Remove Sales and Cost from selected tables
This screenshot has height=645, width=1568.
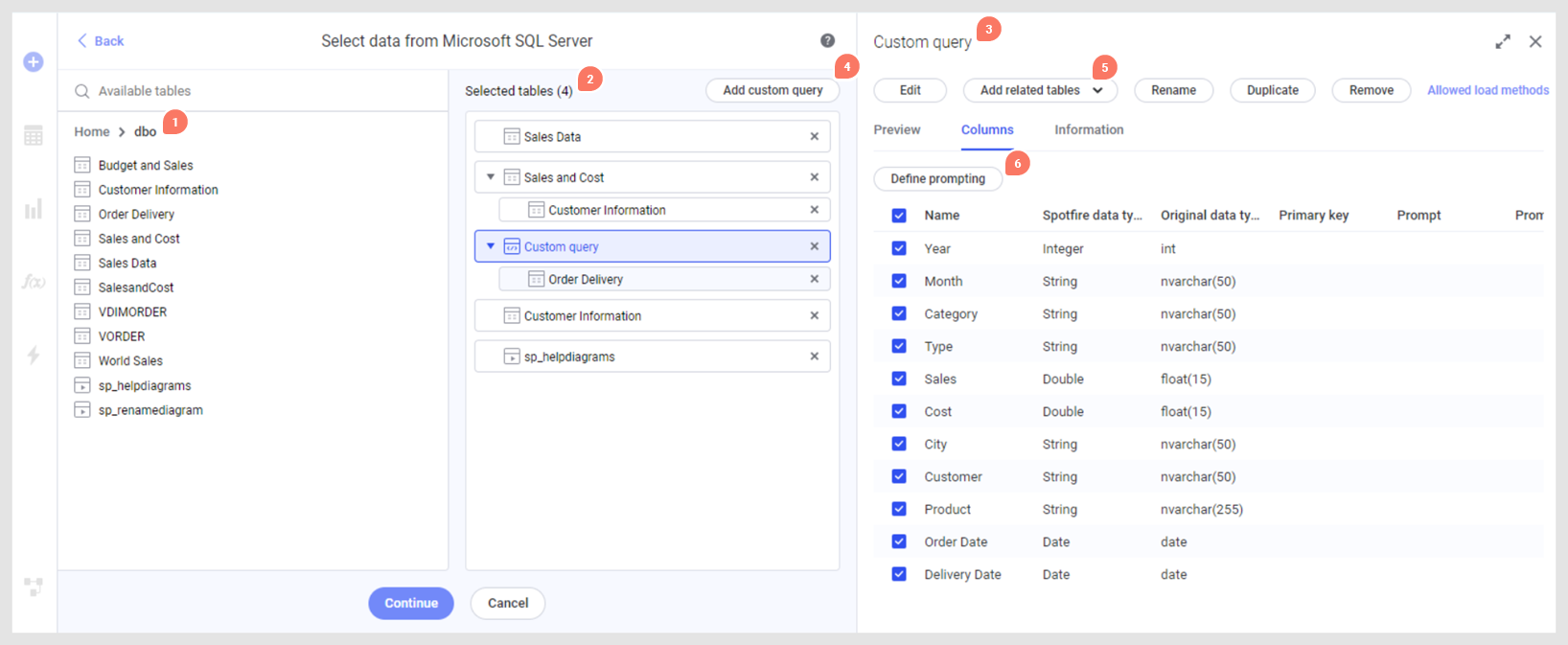(x=815, y=177)
